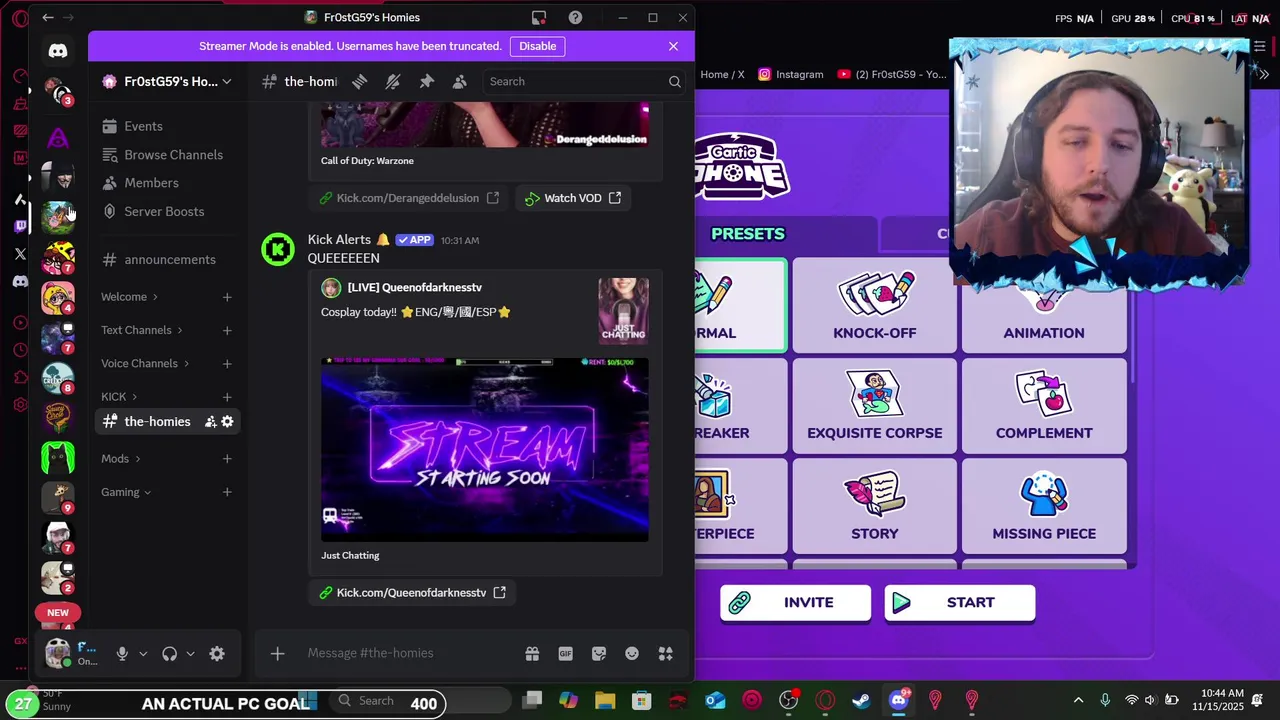Click Watch VOD button
The width and height of the screenshot is (1280, 720).
pos(573,198)
